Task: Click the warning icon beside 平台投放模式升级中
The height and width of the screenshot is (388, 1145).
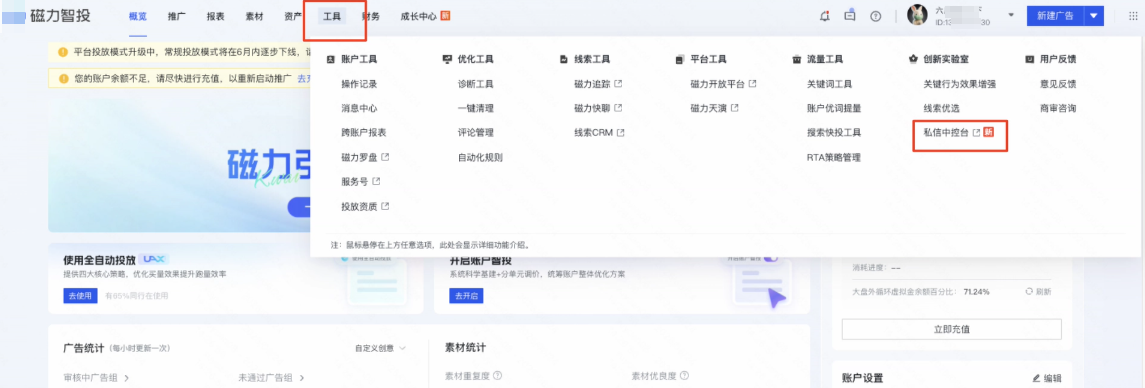Action: click(63, 53)
